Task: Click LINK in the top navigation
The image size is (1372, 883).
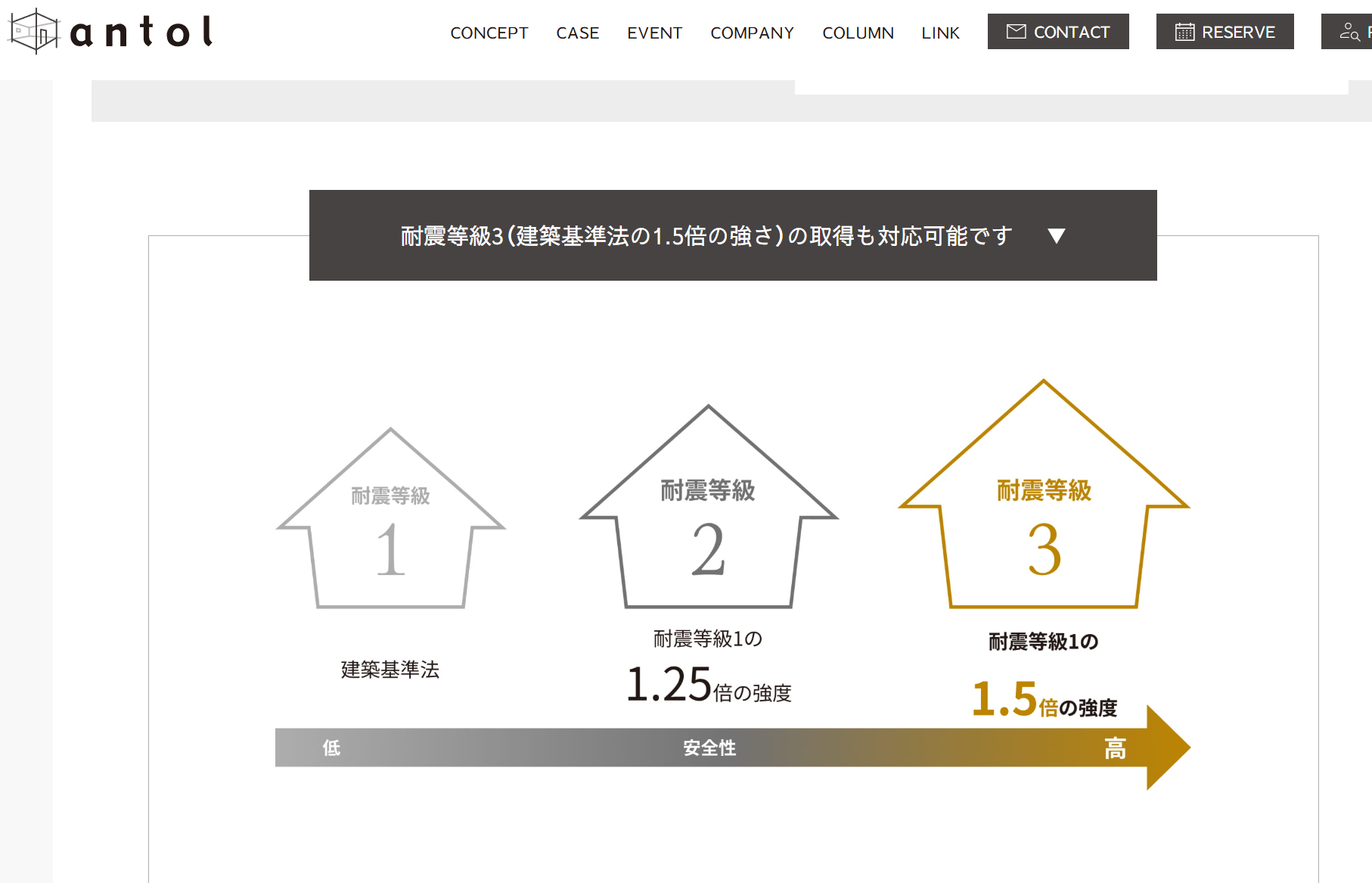Action: [x=940, y=33]
